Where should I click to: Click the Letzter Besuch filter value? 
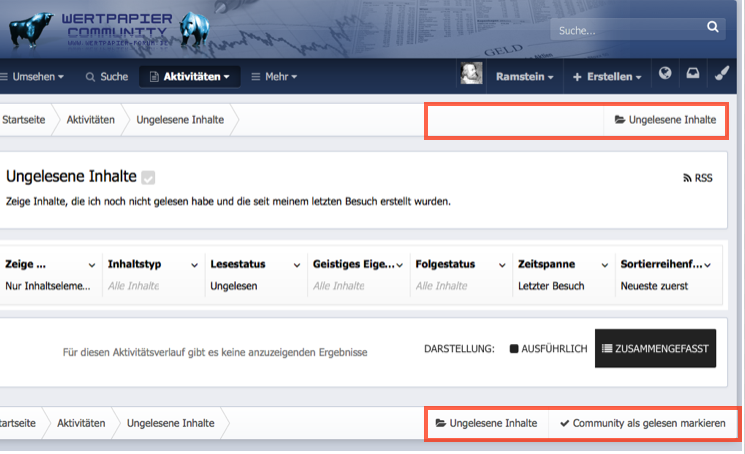point(551,286)
